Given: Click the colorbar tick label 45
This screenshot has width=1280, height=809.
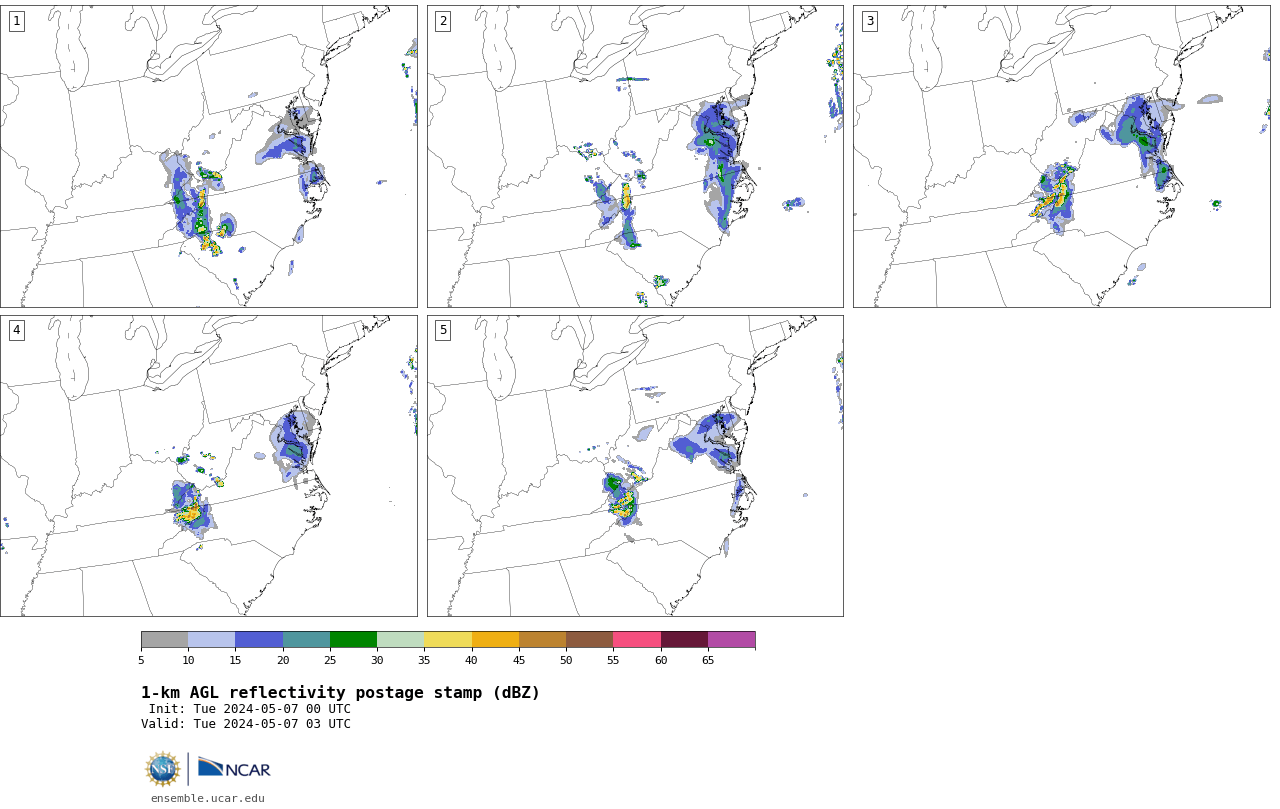Looking at the screenshot, I should point(519,660).
